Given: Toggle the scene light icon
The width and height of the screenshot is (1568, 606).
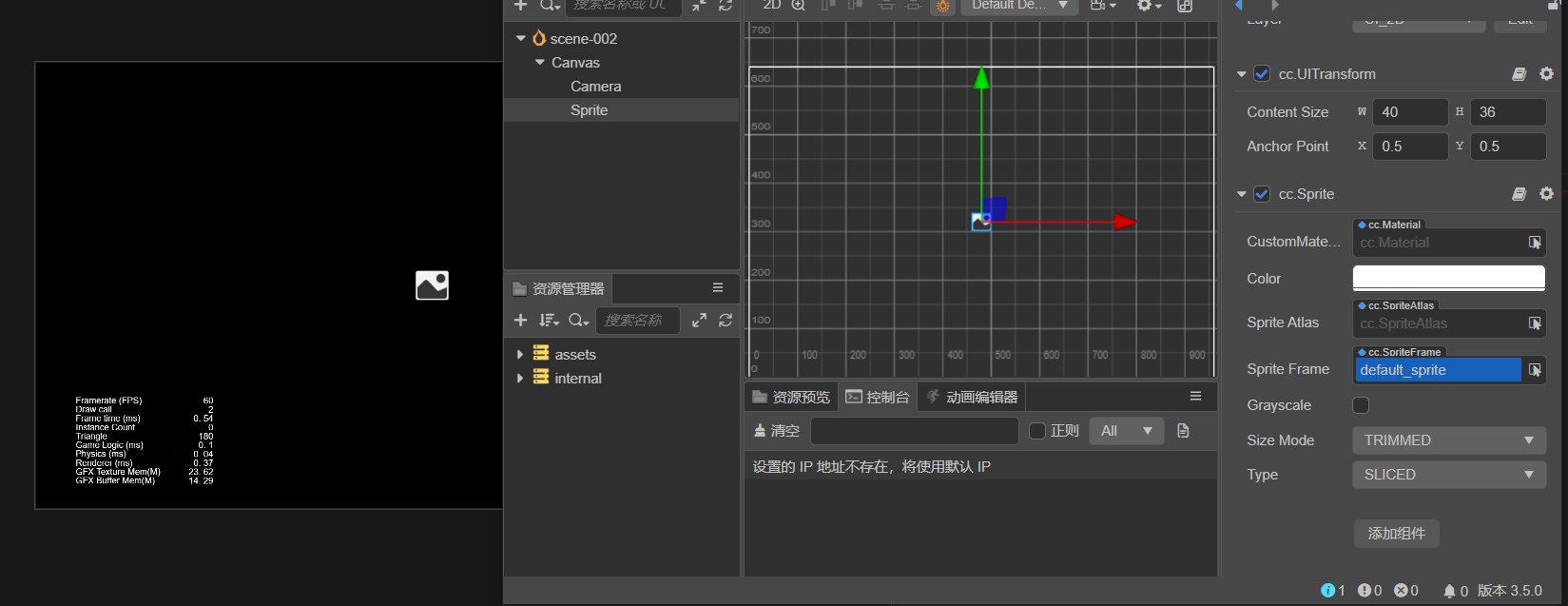Looking at the screenshot, I should (942, 7).
